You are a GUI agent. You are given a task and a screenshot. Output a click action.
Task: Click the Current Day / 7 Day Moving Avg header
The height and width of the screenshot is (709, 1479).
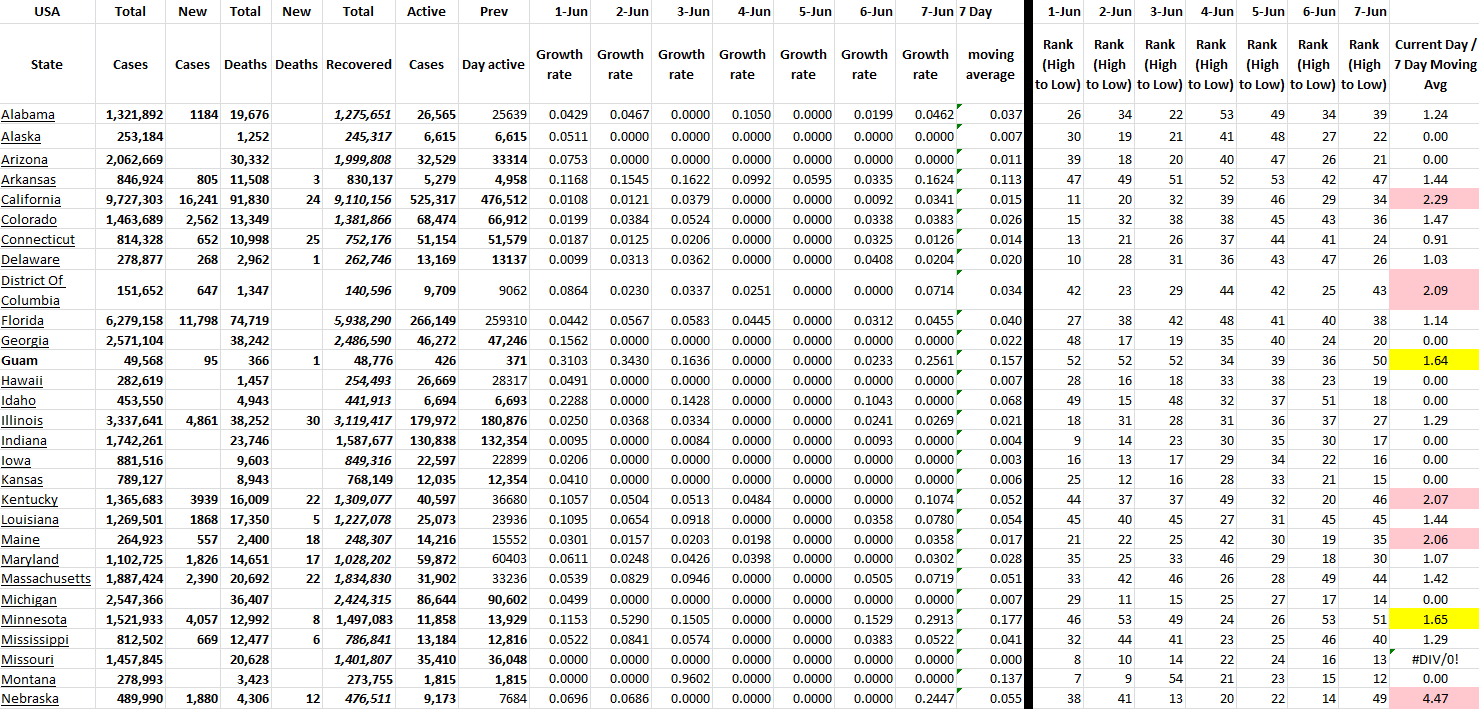[1434, 65]
